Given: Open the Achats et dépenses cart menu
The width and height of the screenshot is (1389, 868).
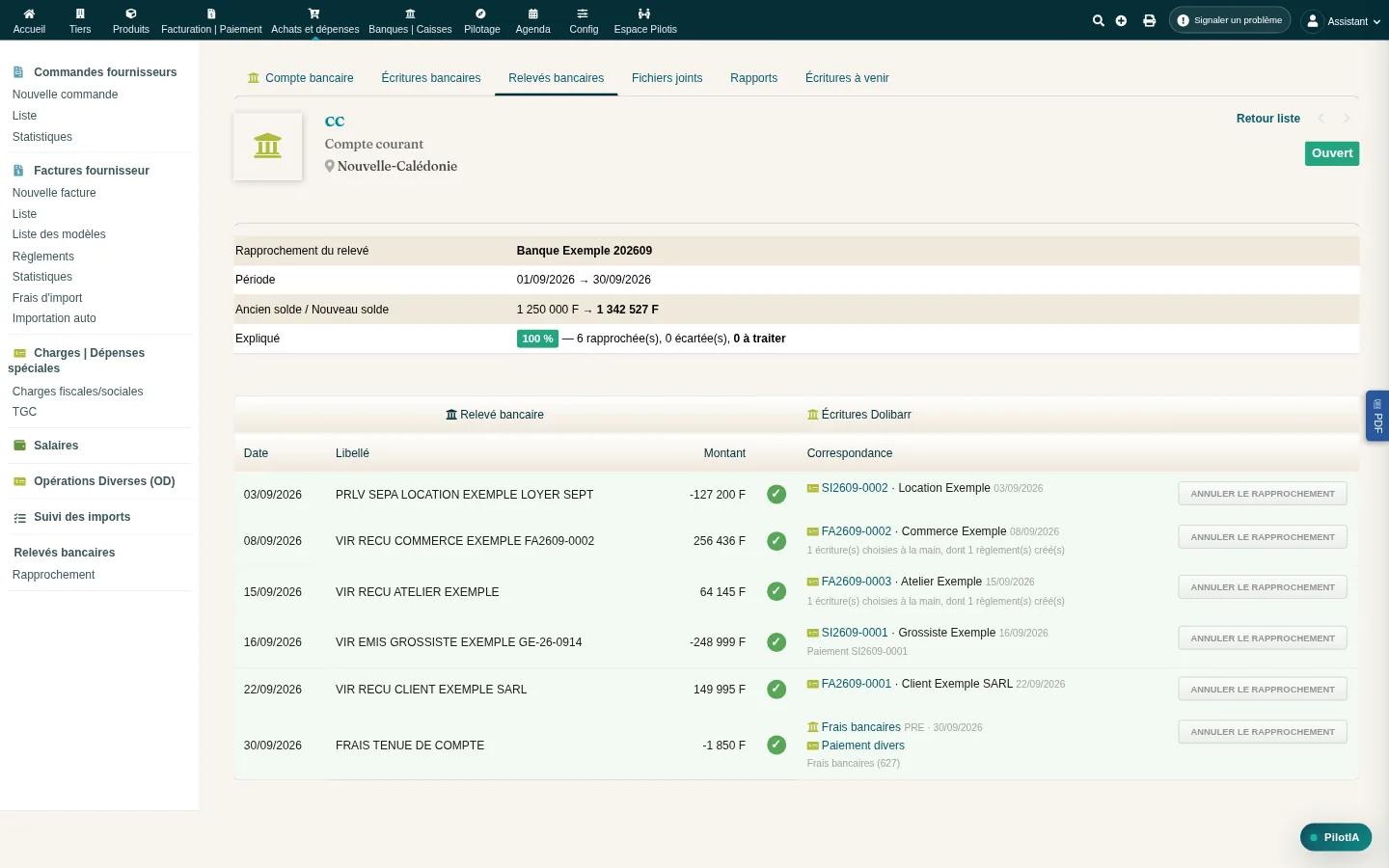Looking at the screenshot, I should pyautogui.click(x=314, y=20).
